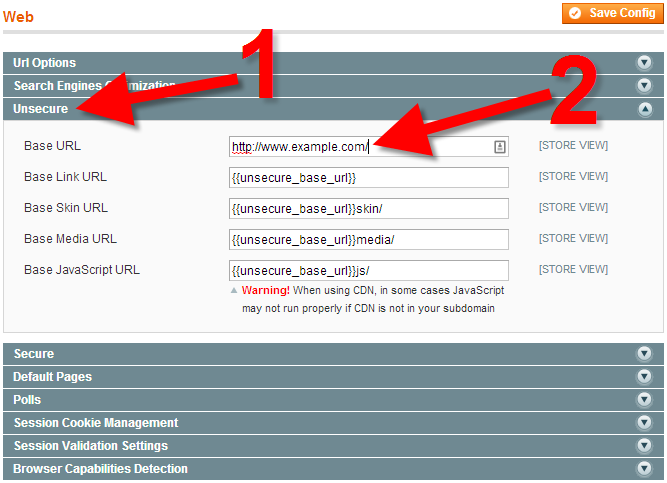Expand the Search Engines Optimization section arrow
Image resolution: width=667 pixels, height=483 pixels.
(x=645, y=86)
